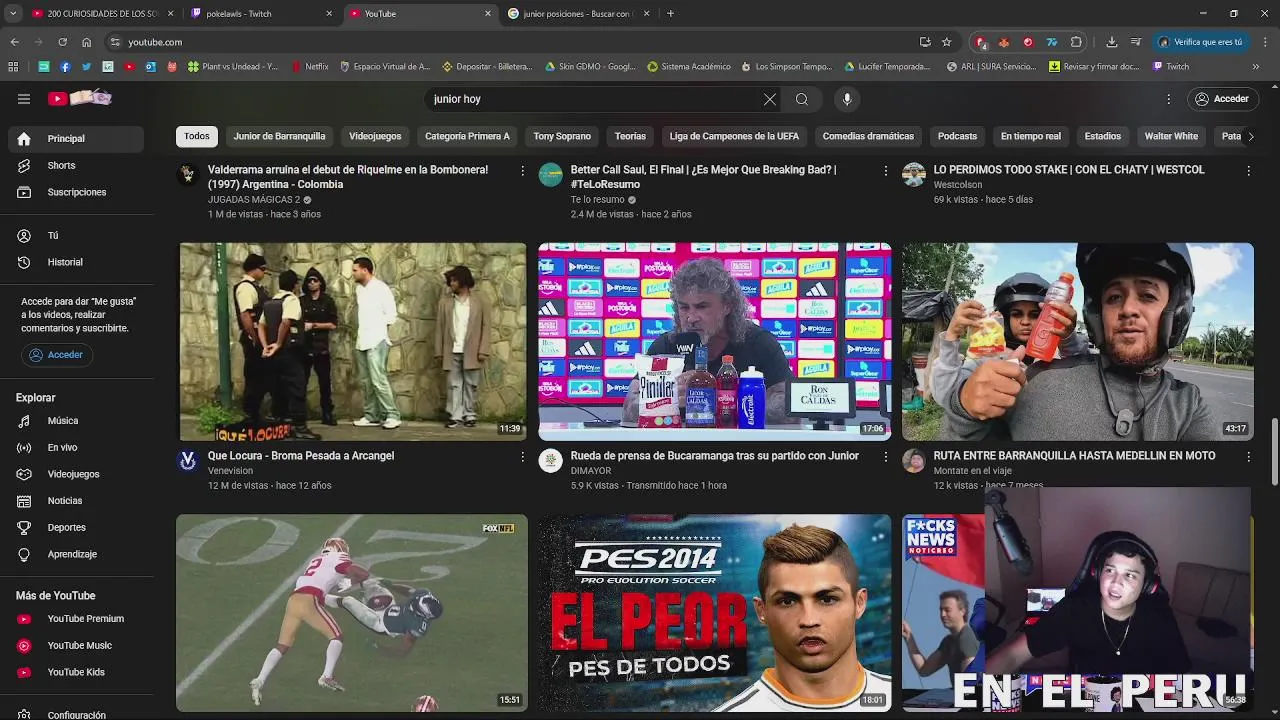The height and width of the screenshot is (720, 1280).
Task: Click the 'JUGADAS MÁGICAS 2' channel name
Action: [x=254, y=200]
